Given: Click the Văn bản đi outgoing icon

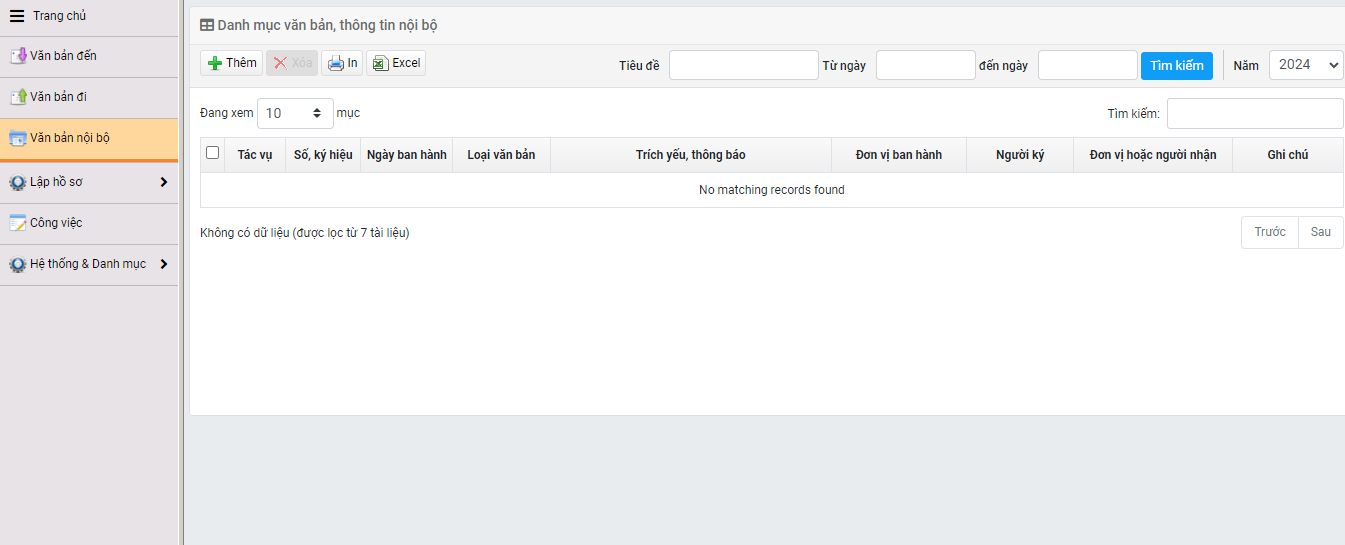Looking at the screenshot, I should [x=17, y=97].
